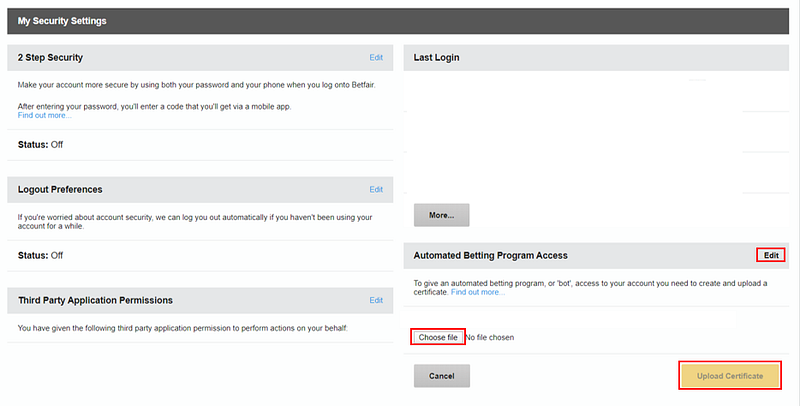Click the third party permission description text
Screen dimensions: 800x406
pyautogui.click(x=183, y=328)
